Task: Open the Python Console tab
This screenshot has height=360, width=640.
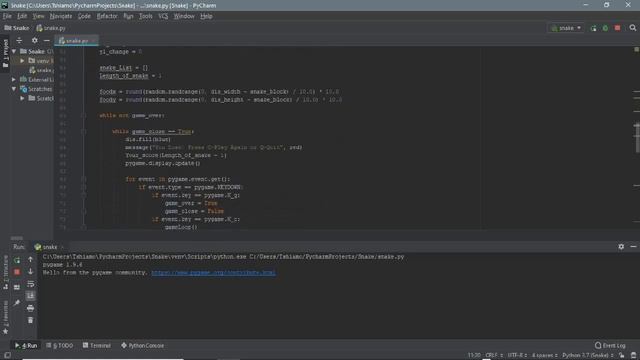Action: point(142,345)
